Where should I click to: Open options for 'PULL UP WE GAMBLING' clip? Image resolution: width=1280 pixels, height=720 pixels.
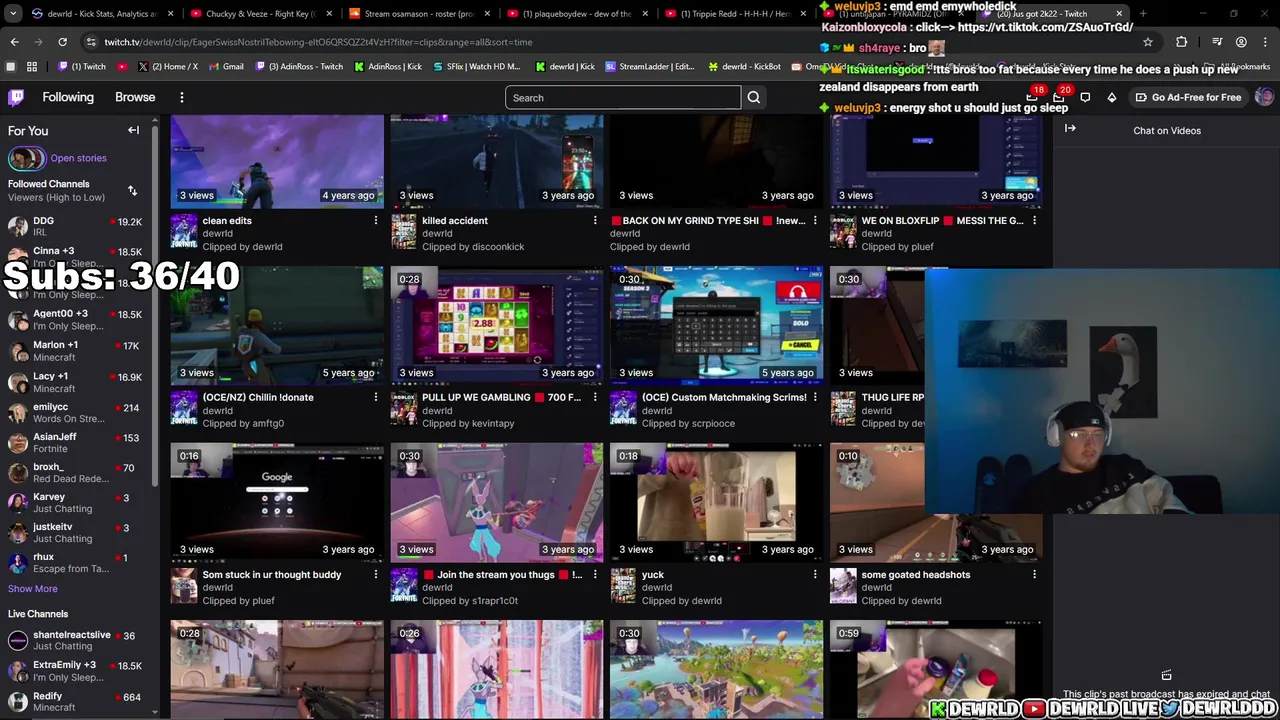tap(595, 397)
